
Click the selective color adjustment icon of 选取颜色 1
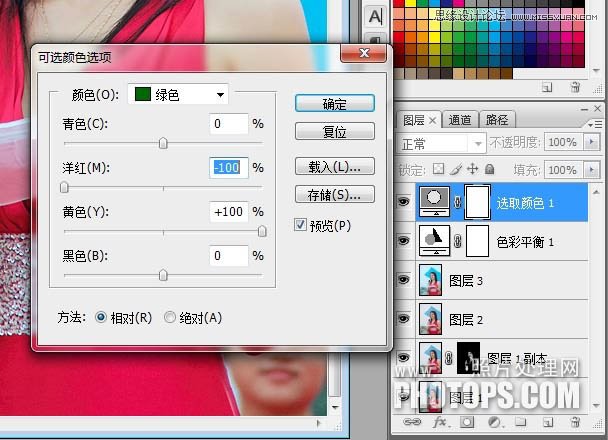point(434,202)
